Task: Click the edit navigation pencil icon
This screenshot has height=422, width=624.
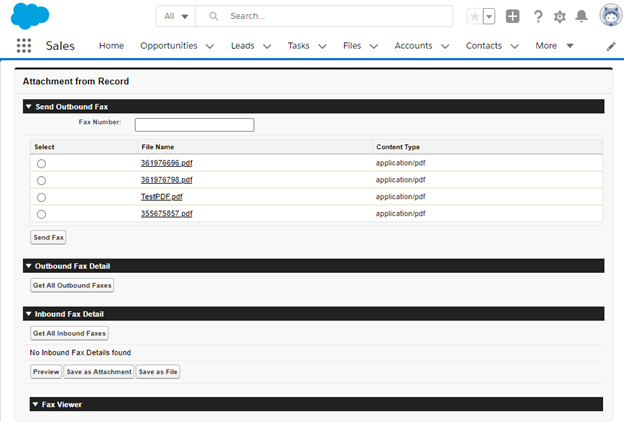Action: (611, 46)
